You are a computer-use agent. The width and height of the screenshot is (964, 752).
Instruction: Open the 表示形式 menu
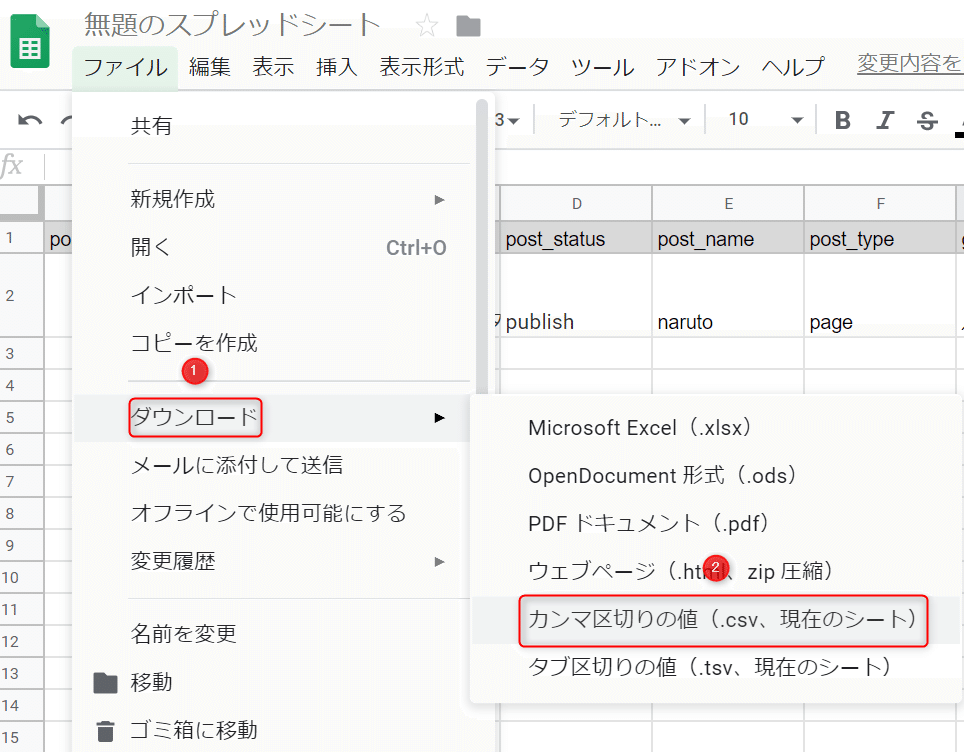click(422, 67)
